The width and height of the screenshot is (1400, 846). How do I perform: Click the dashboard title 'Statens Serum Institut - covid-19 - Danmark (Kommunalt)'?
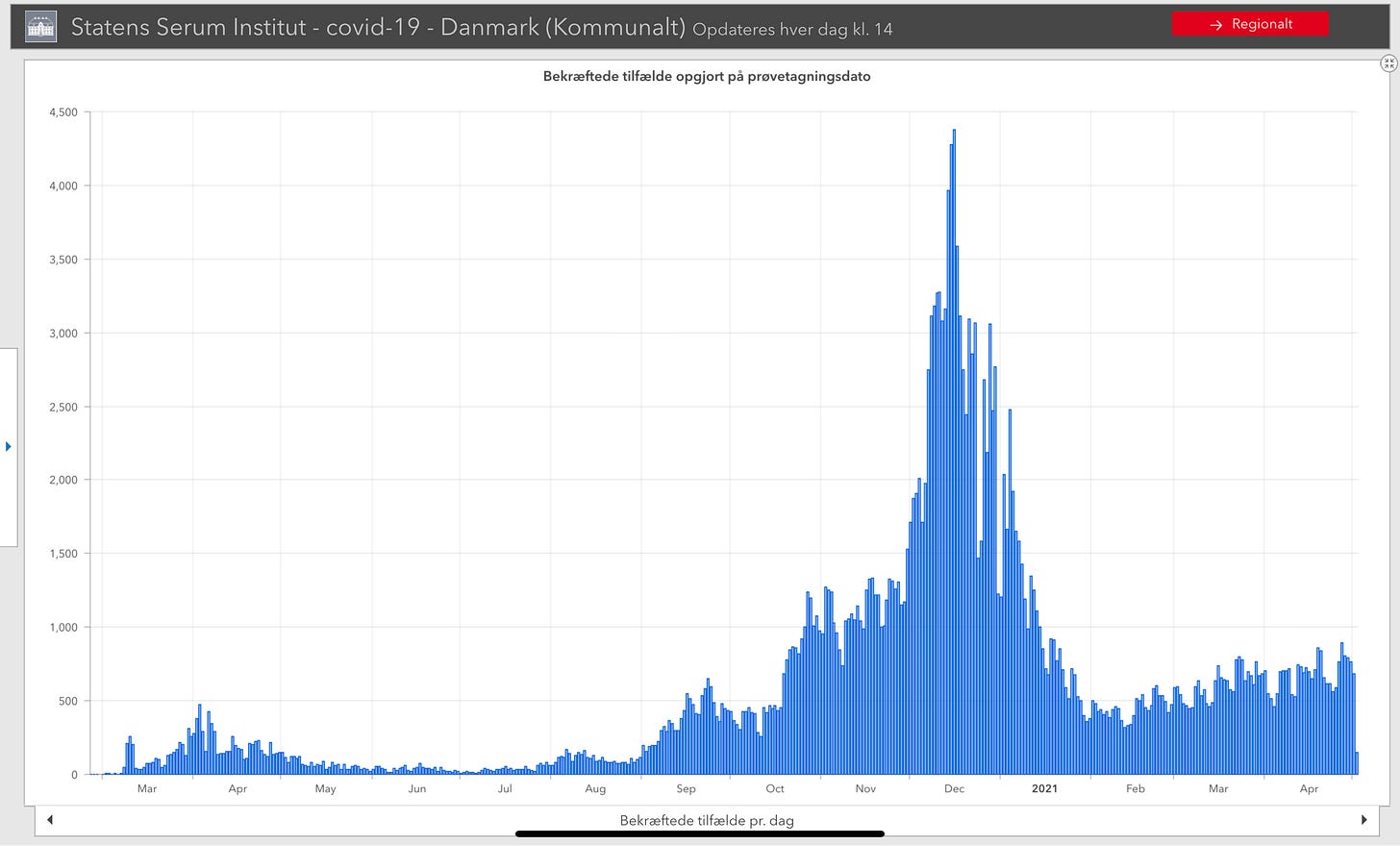point(378,27)
